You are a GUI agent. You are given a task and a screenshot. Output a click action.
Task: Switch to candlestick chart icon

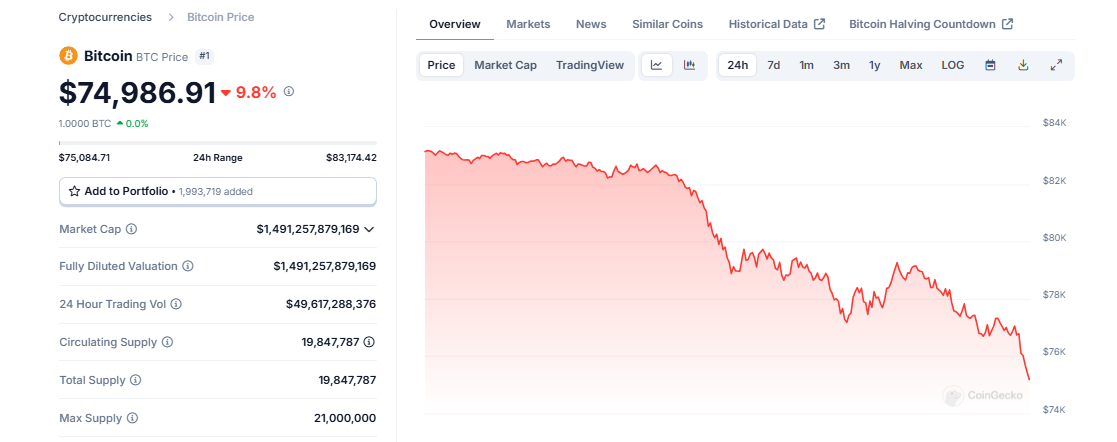pyautogui.click(x=689, y=65)
